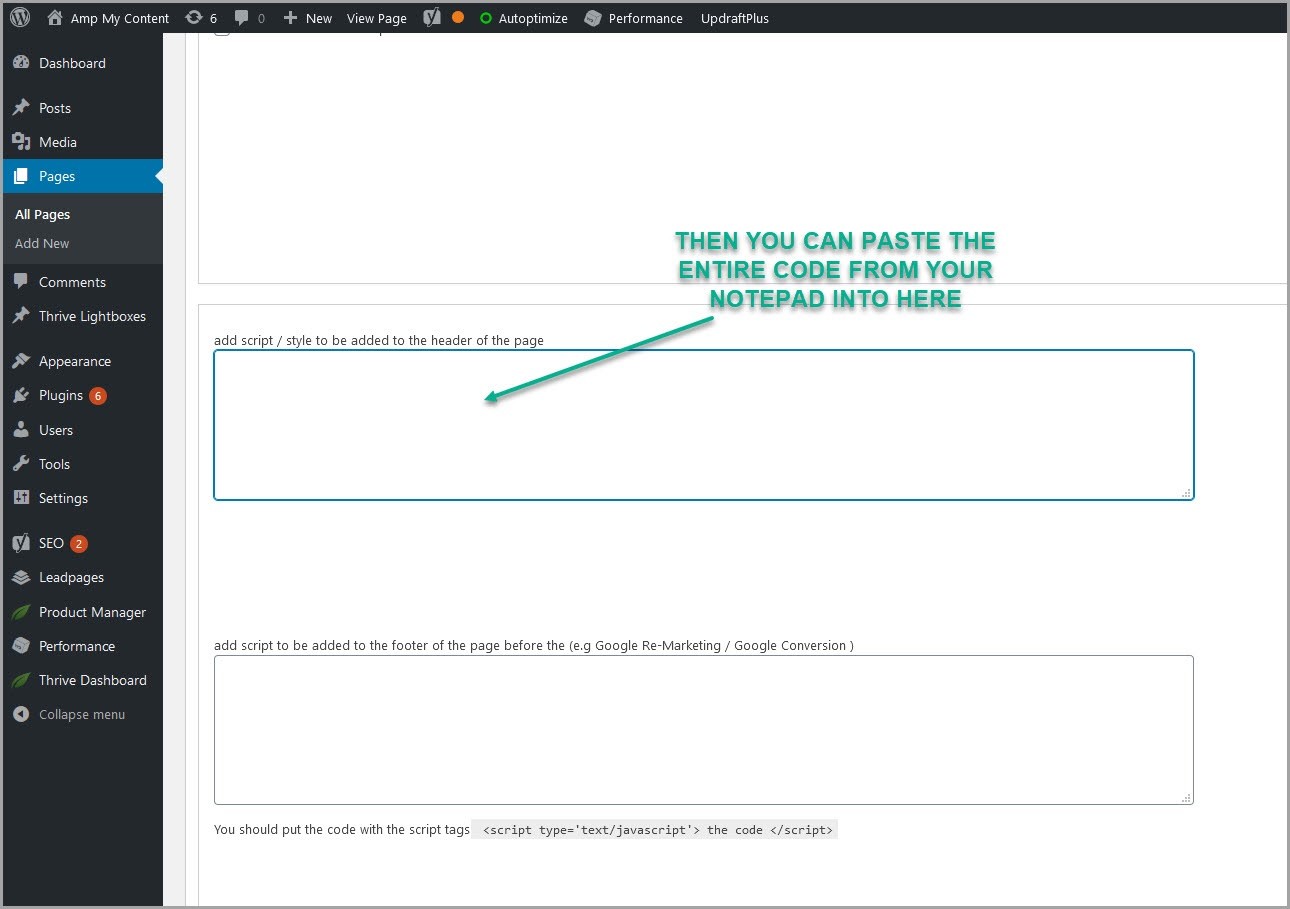Click the SEO menu icon with badge 2
Image resolution: width=1290 pixels, height=909 pixels.
(22, 543)
